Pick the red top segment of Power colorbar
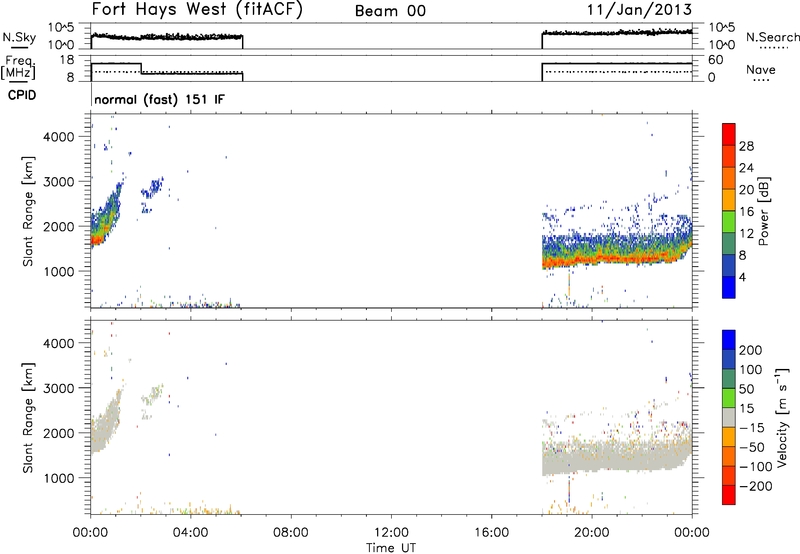 point(729,134)
